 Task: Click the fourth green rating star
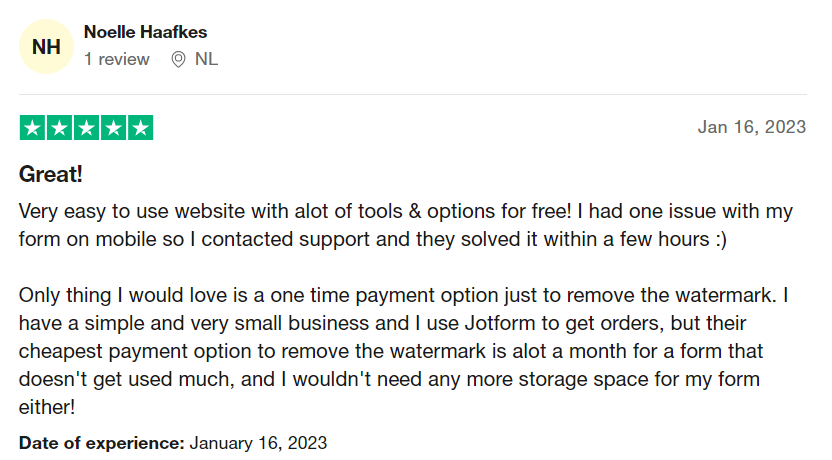(x=114, y=128)
